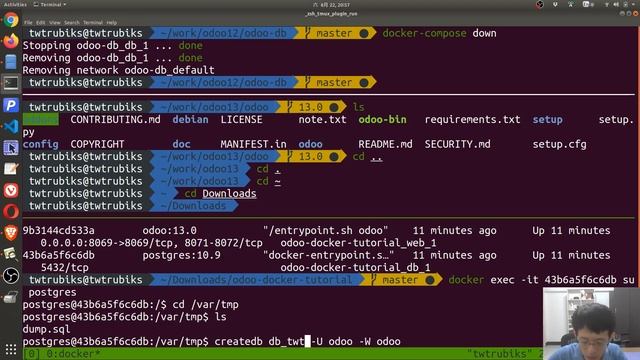This screenshot has height=360, width=640.
Task: Click container ID 43b6a5f6c6db in listing
Action: coord(58,256)
